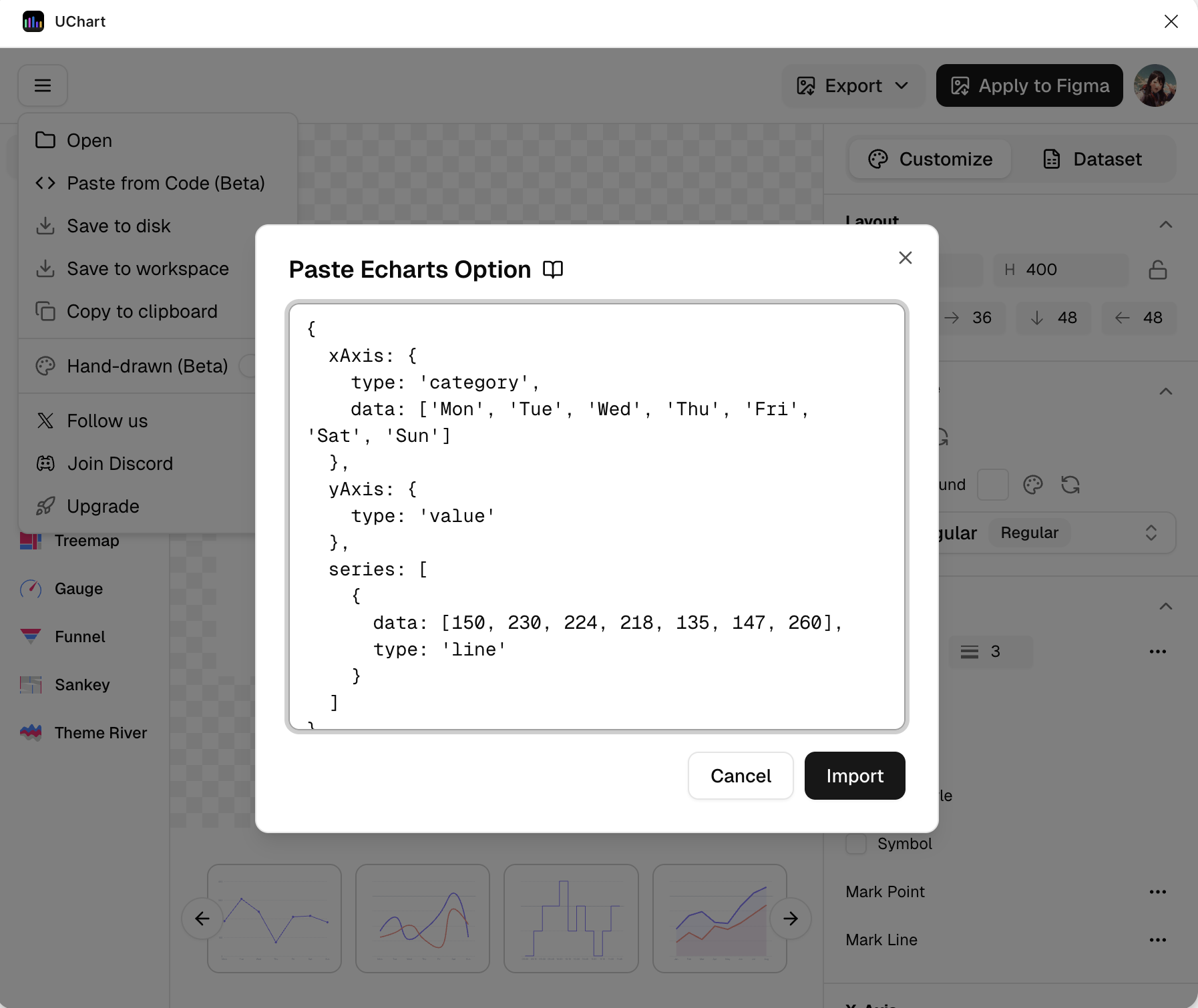Open the Regular font weight dropdown
Screen dimensions: 1198x1008
(1082, 533)
